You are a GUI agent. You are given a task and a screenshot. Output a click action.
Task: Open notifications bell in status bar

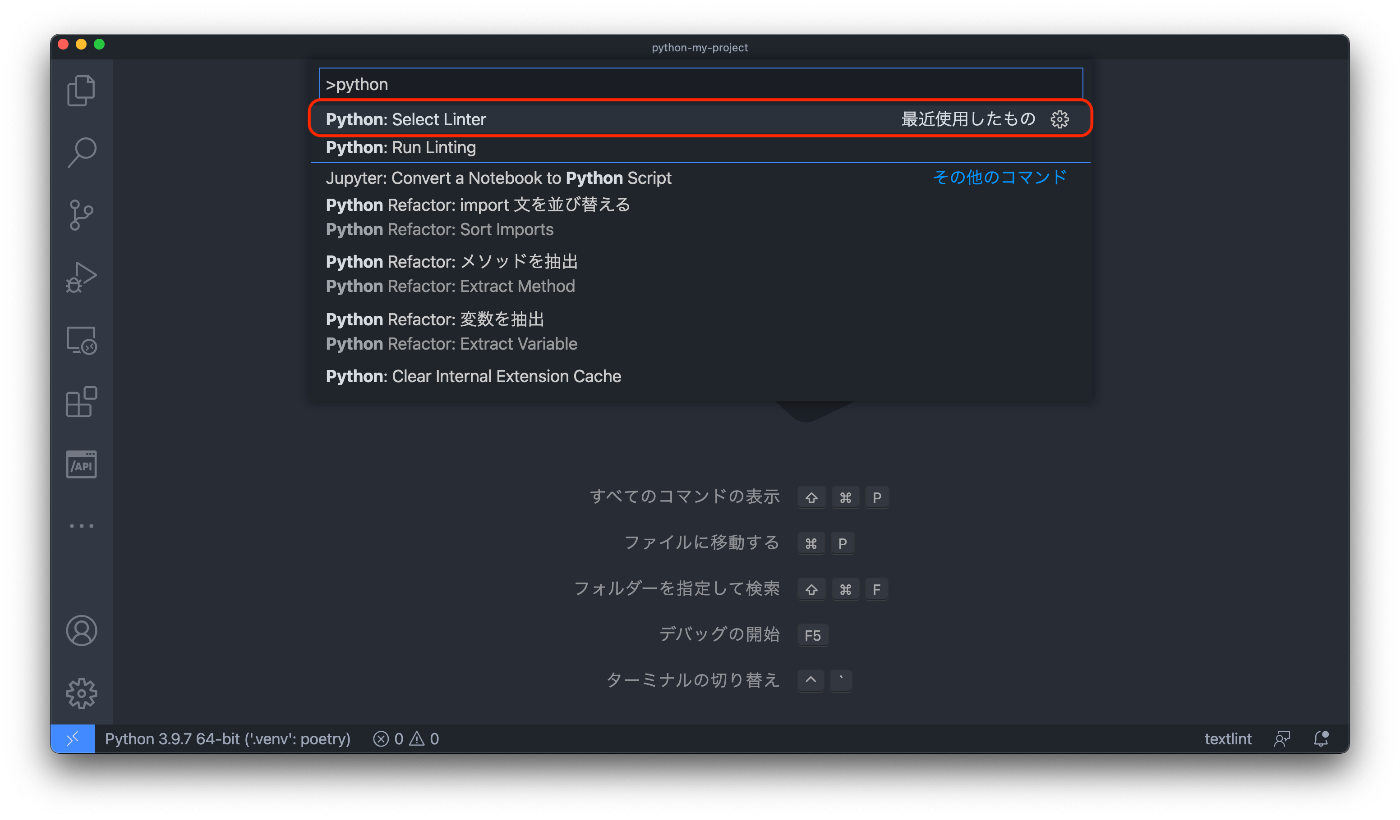1322,739
